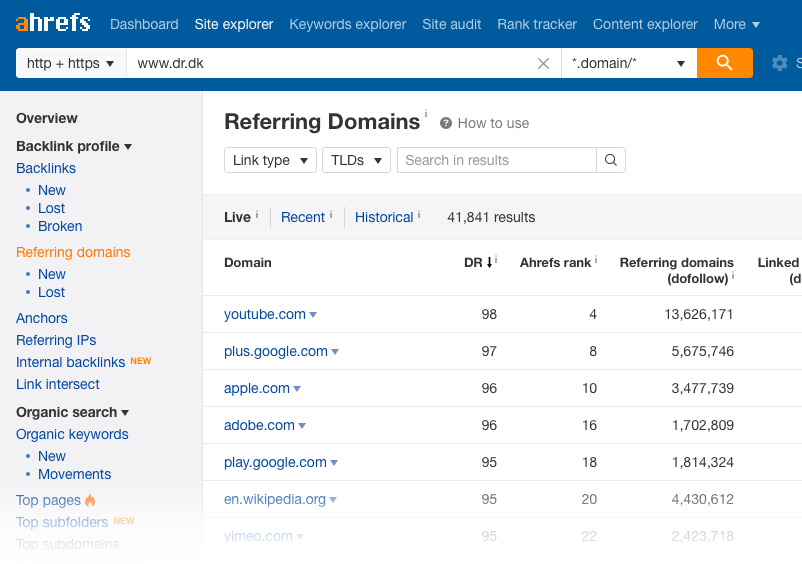Viewport: 802px width, 564px height.
Task: Open New under Referring domains in sidebar
Action: [x=52, y=274]
